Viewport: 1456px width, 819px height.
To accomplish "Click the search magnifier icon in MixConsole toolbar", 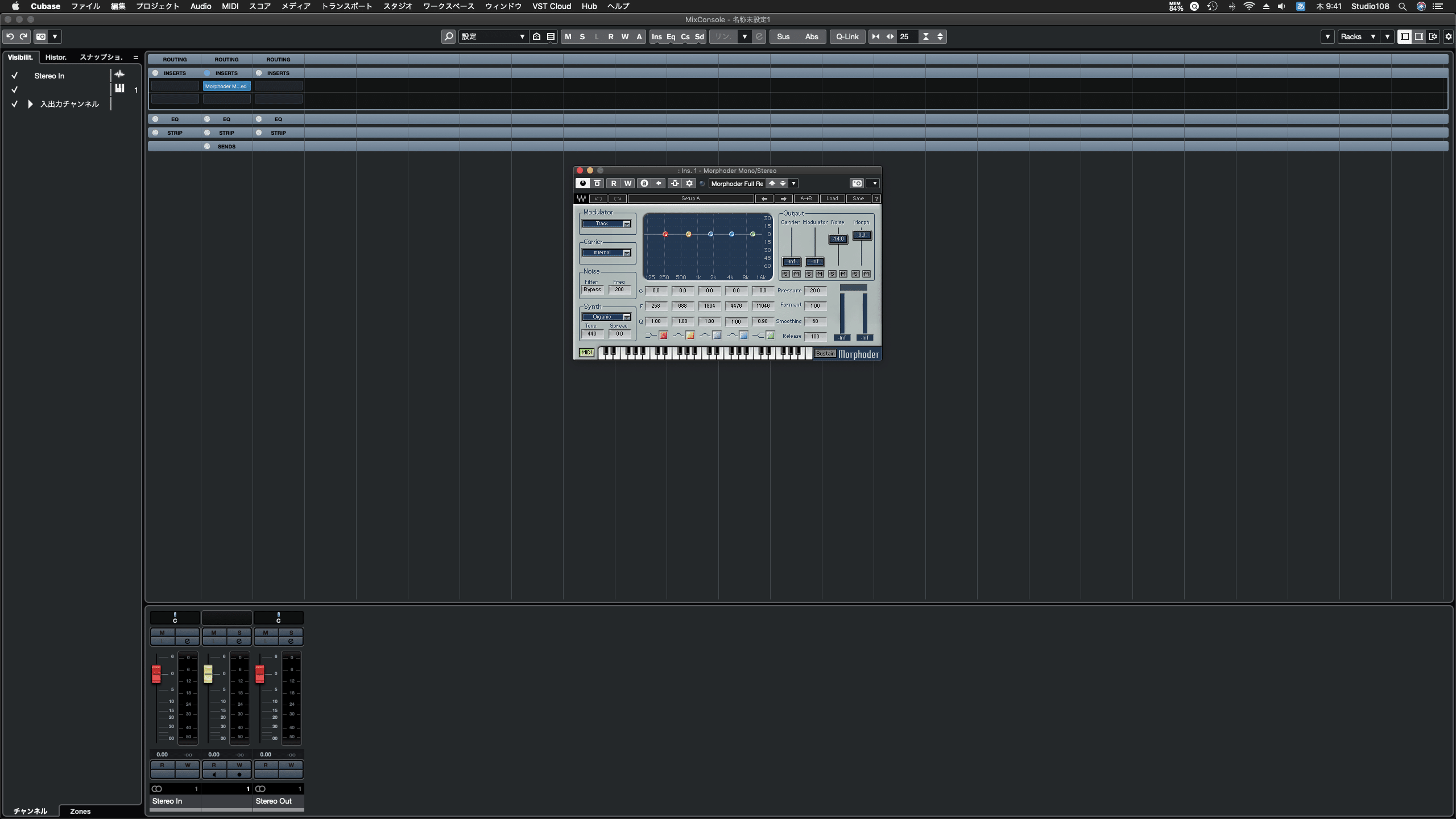I will (449, 36).
